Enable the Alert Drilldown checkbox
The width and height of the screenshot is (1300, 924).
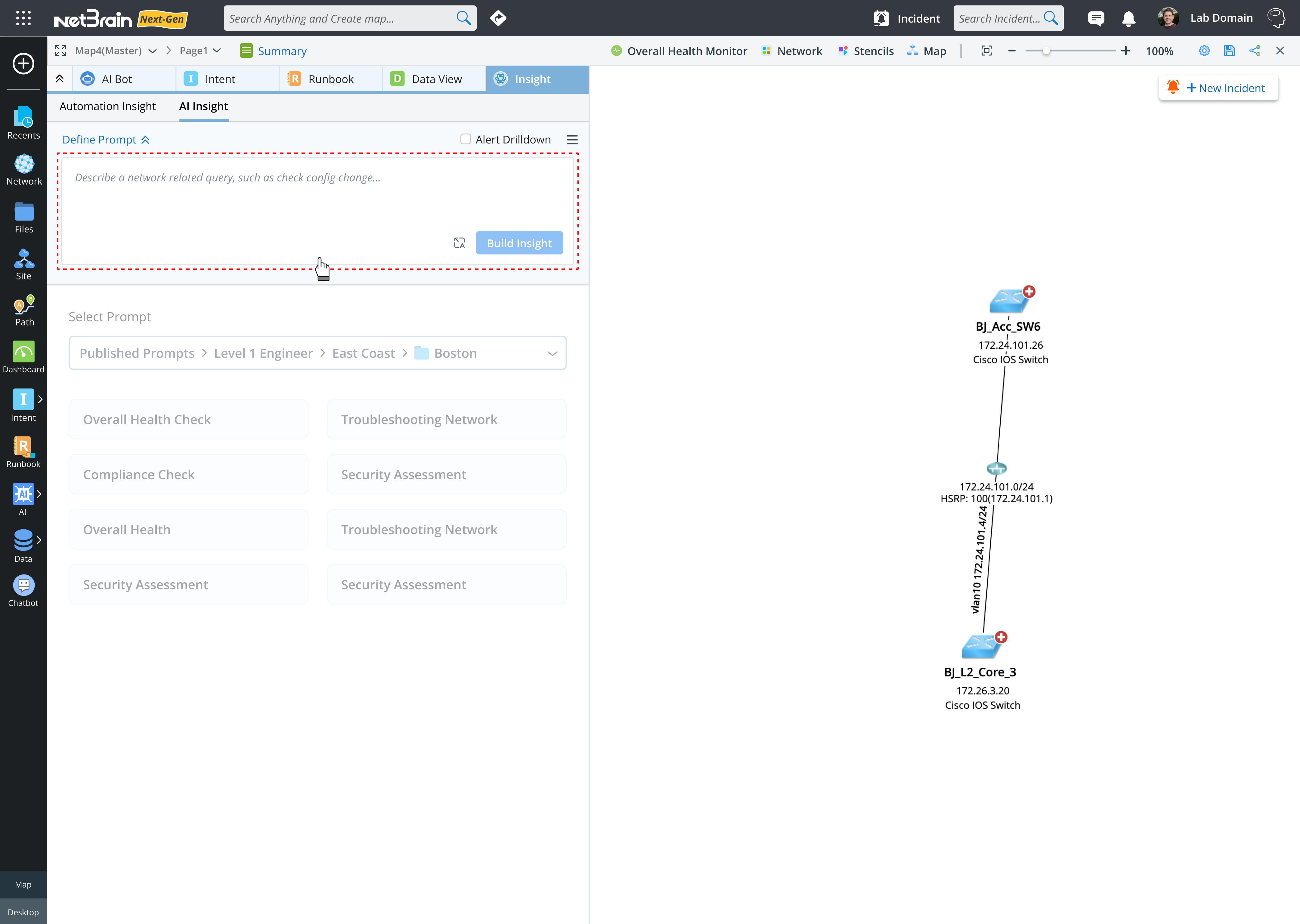pyautogui.click(x=466, y=139)
